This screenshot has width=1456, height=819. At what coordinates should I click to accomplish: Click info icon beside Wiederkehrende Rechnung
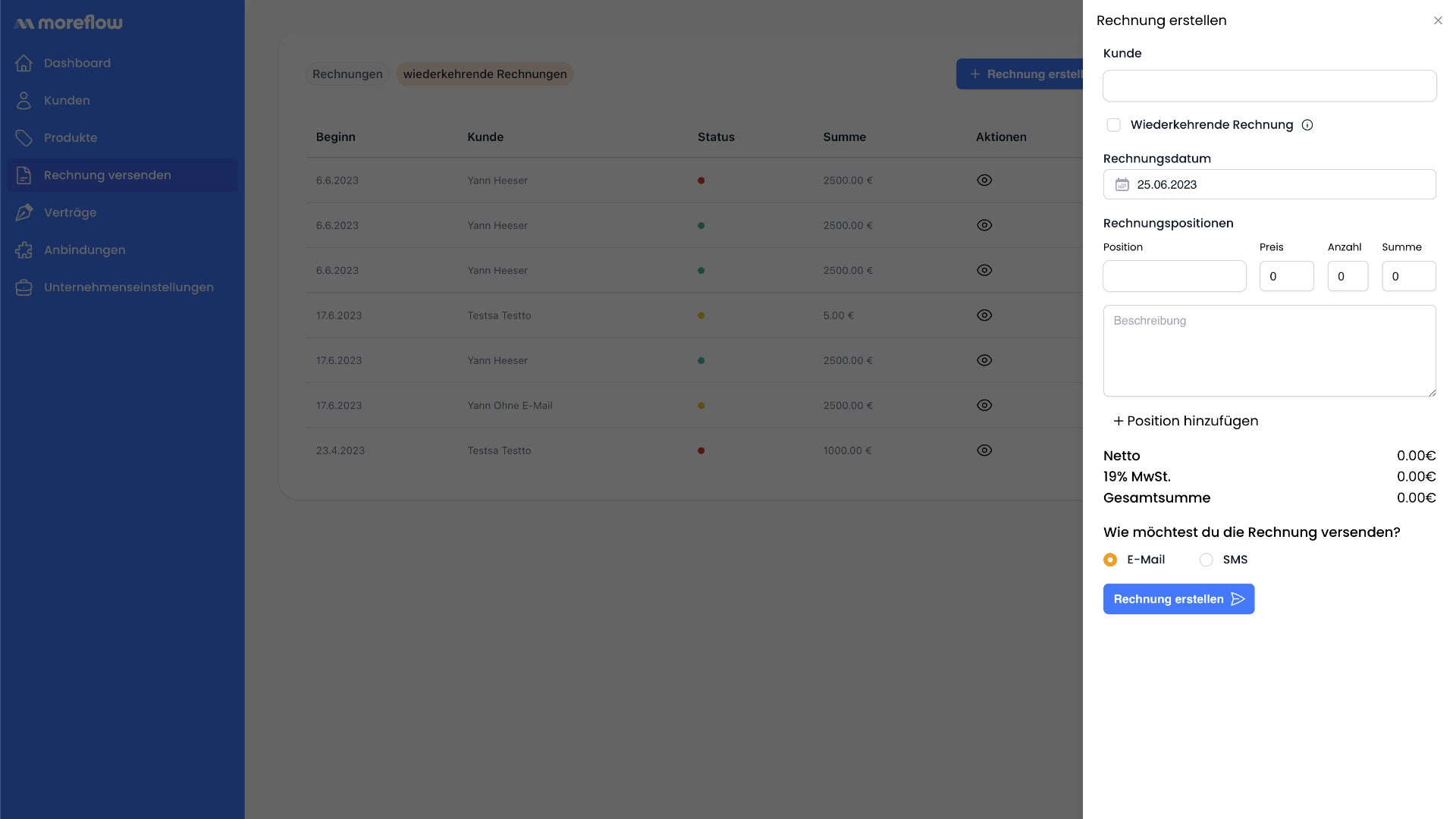pyautogui.click(x=1307, y=125)
